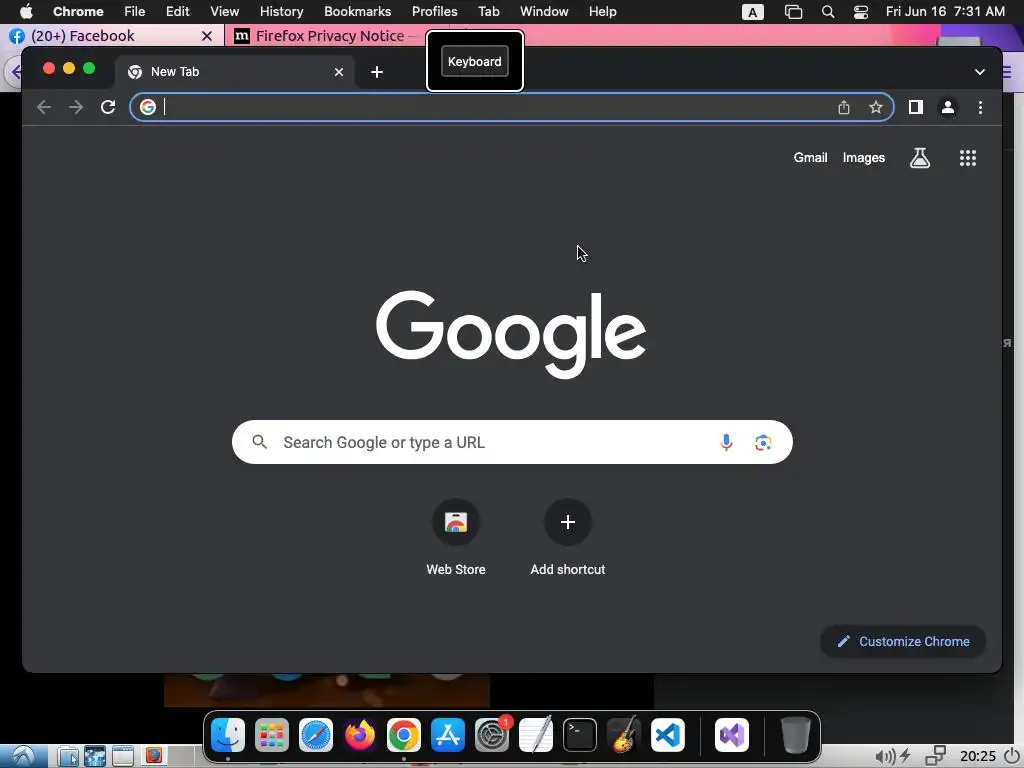Open the App Store dock icon
The image size is (1024, 768).
coord(447,735)
